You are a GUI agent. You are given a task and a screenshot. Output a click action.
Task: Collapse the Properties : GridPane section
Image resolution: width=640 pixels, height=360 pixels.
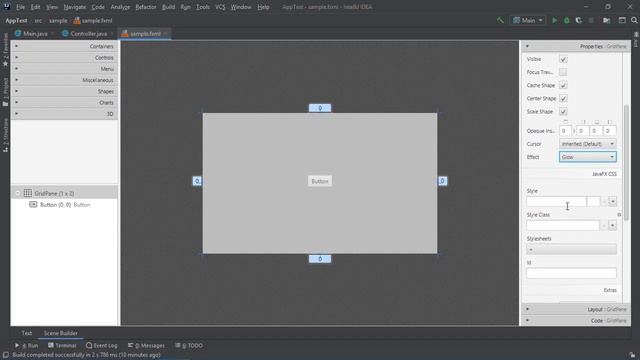(x=576, y=46)
